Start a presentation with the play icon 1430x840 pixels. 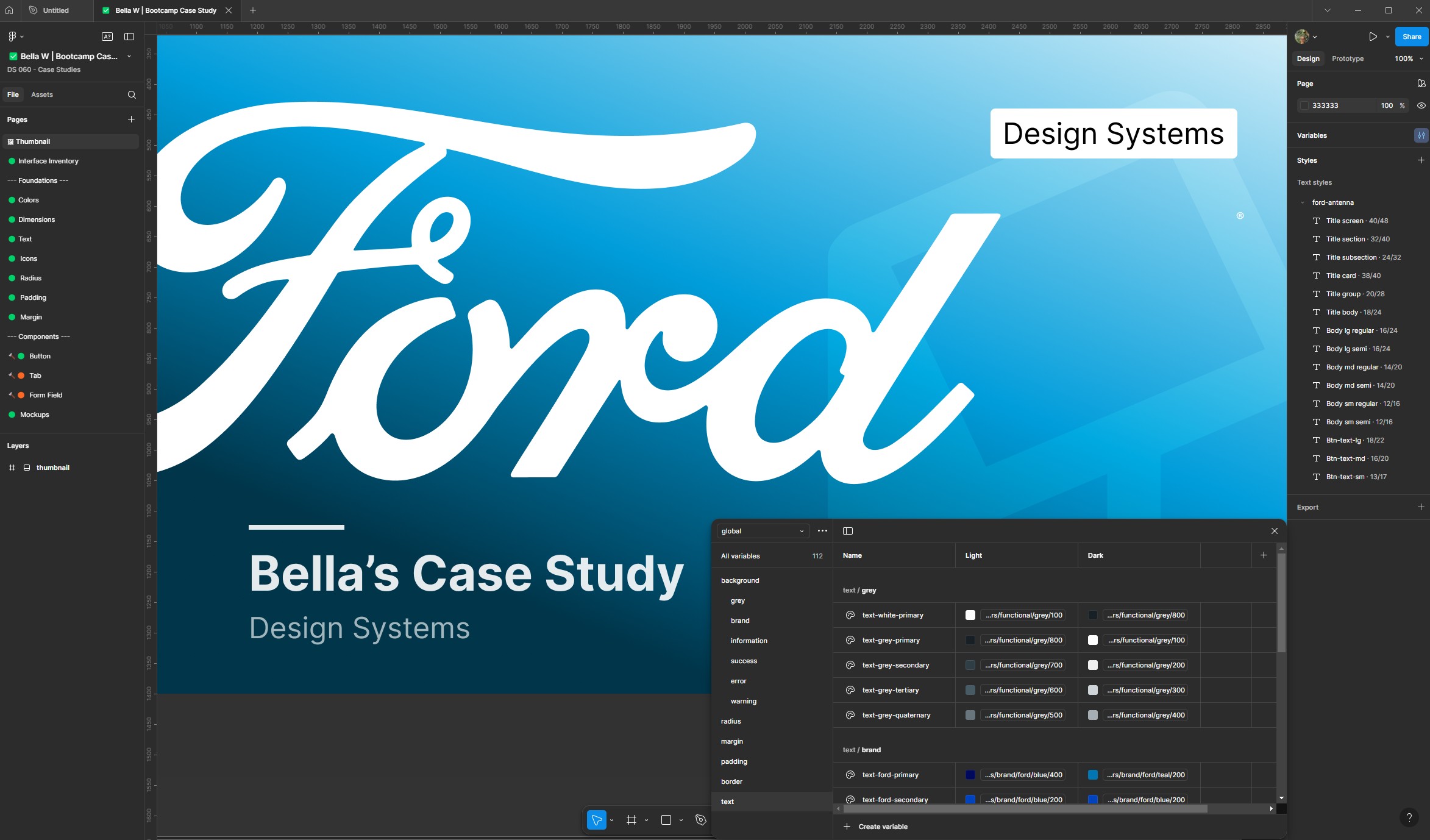point(1373,37)
